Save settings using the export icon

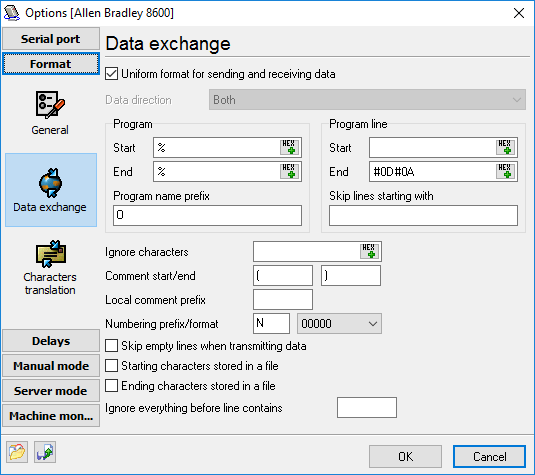(45, 452)
